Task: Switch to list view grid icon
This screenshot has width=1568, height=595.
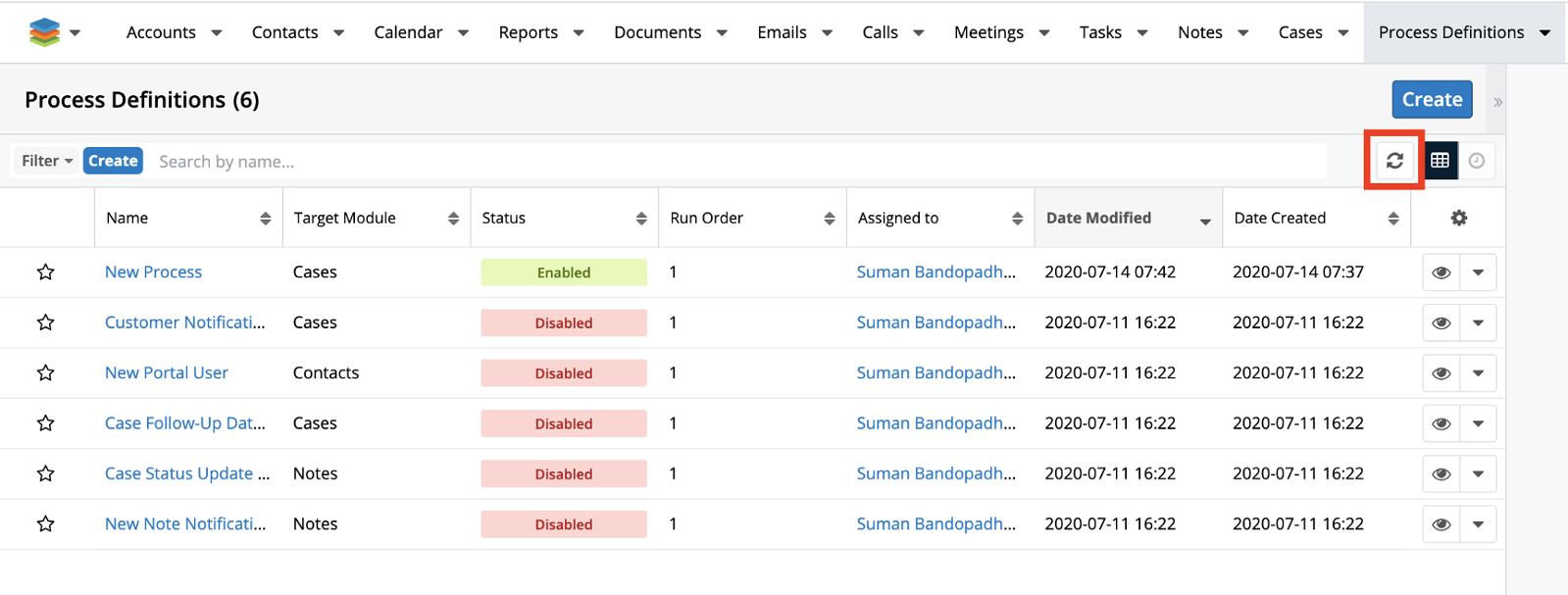Action: tap(1440, 161)
